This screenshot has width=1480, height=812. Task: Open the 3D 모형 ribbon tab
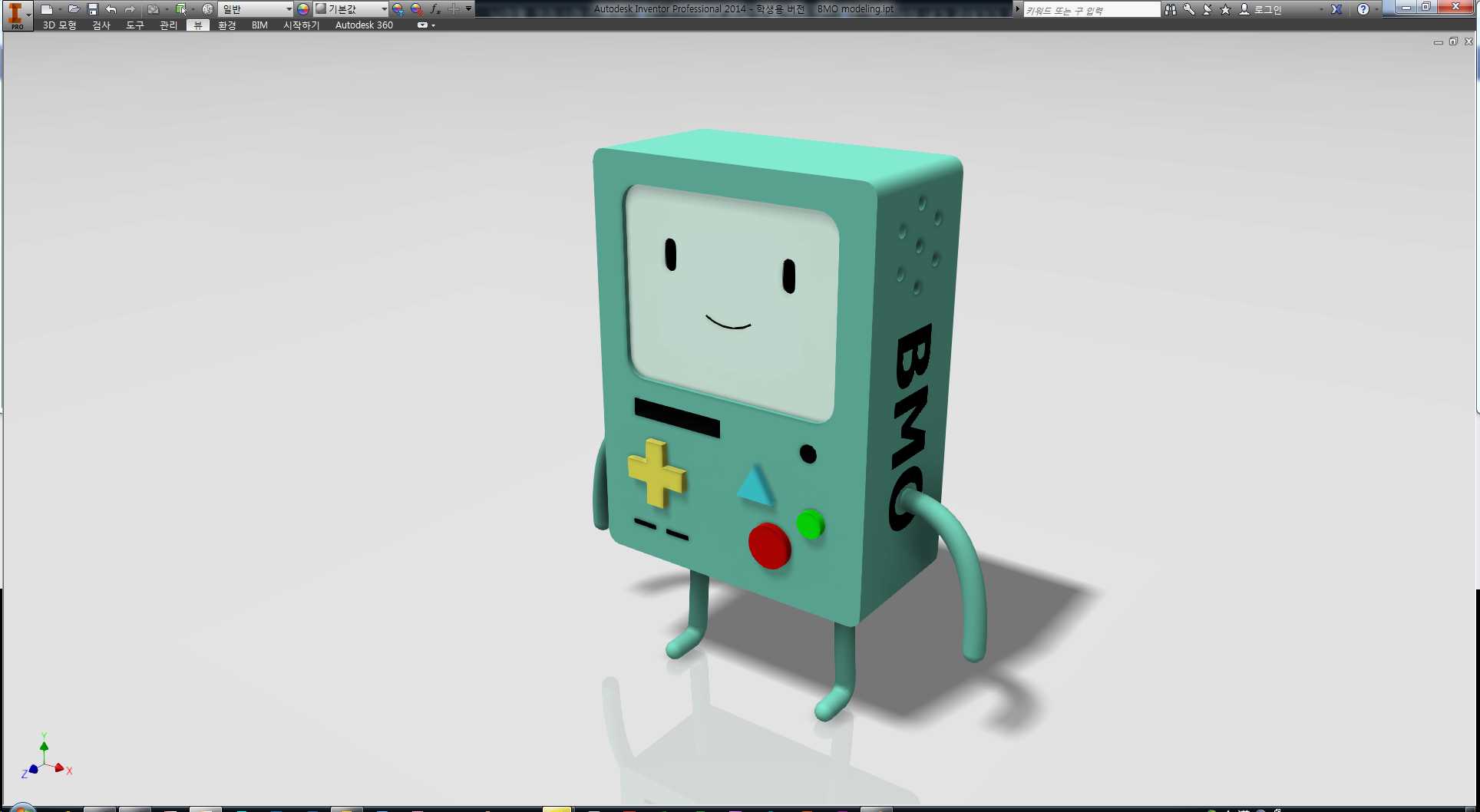point(59,25)
